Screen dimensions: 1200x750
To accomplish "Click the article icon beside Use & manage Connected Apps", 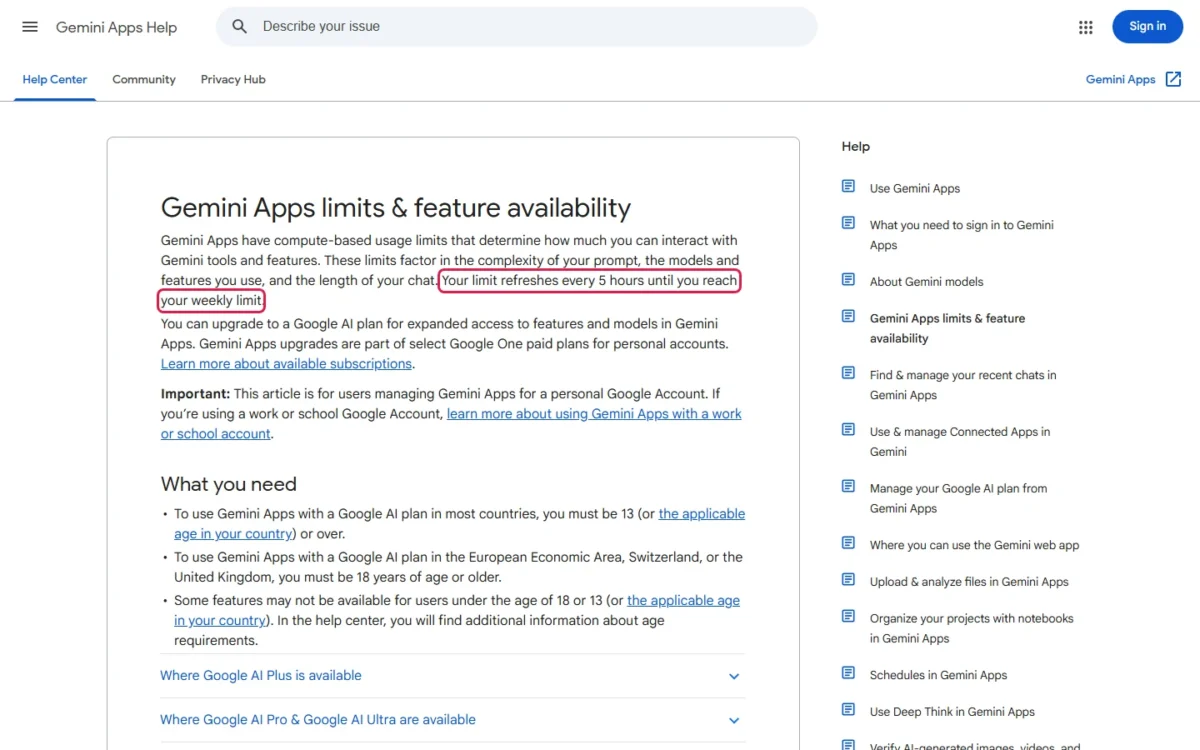I will coord(848,430).
